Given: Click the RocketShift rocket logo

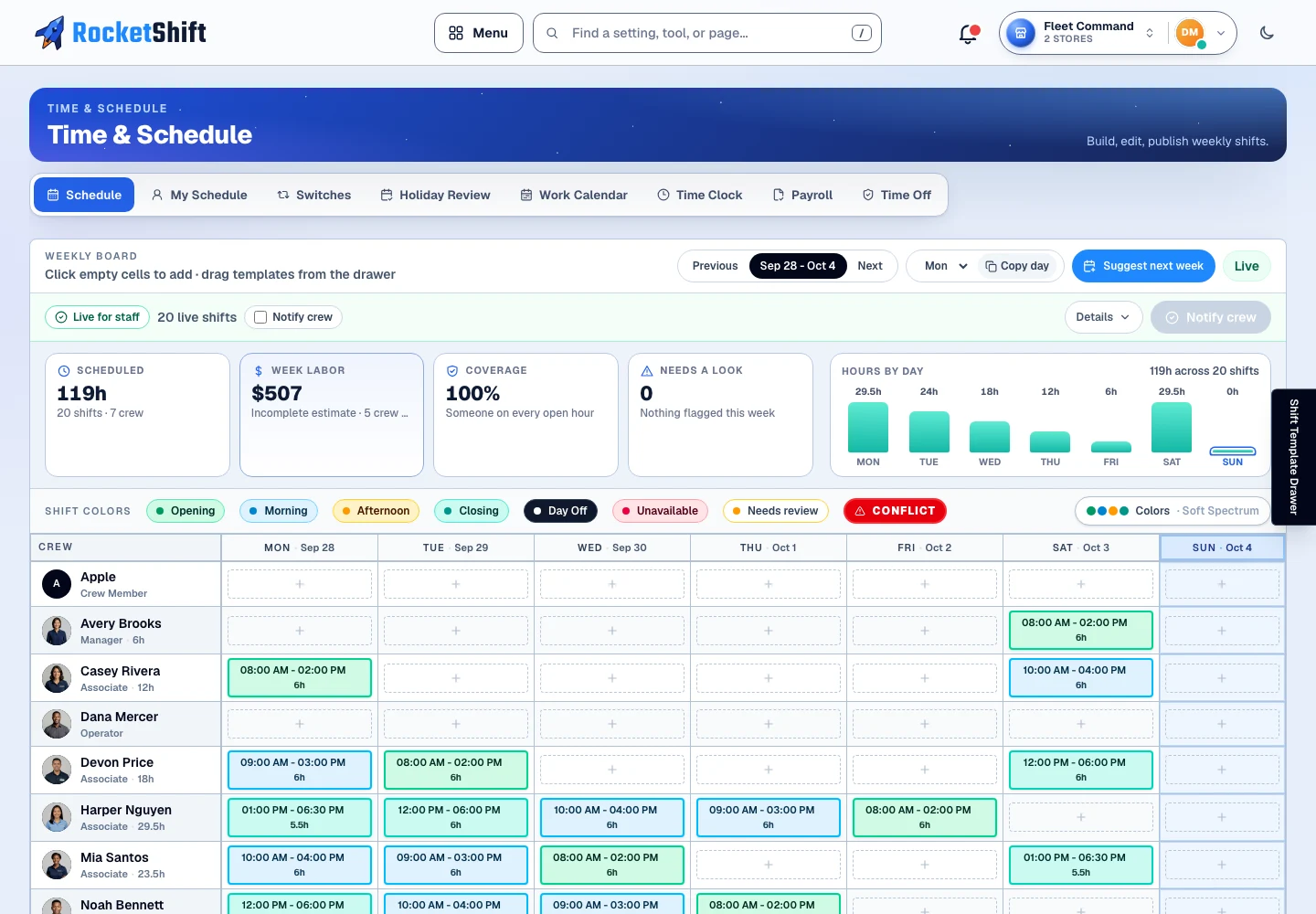Looking at the screenshot, I should click(49, 33).
